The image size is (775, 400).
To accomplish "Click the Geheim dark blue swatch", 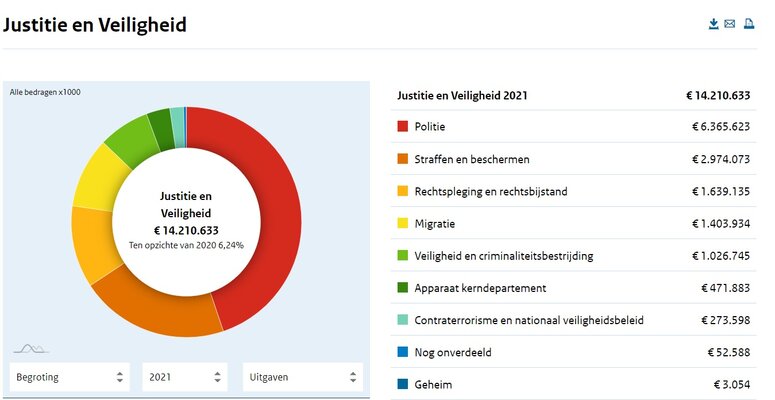I will pos(403,384).
